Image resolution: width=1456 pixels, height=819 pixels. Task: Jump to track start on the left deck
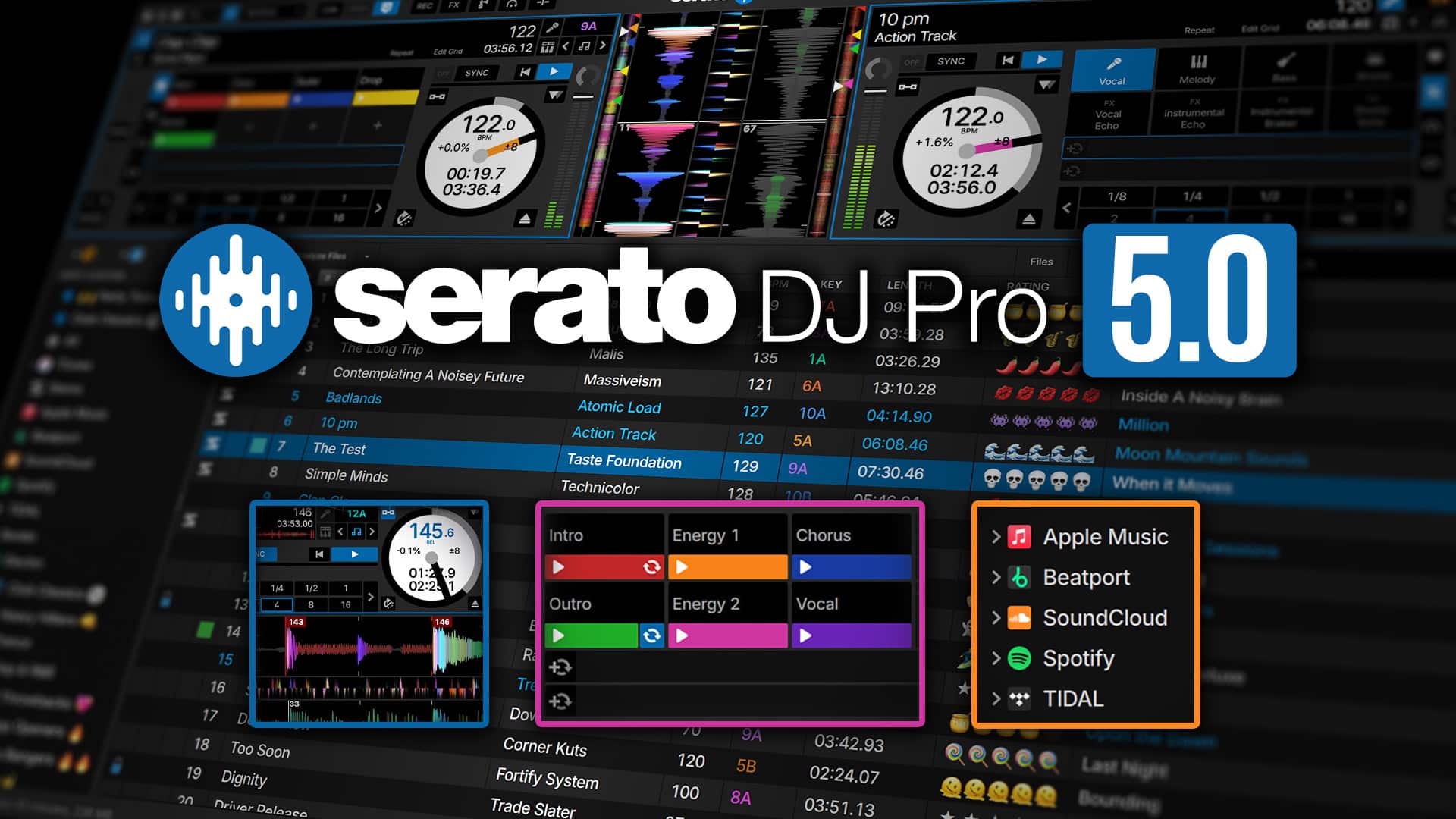pos(525,72)
